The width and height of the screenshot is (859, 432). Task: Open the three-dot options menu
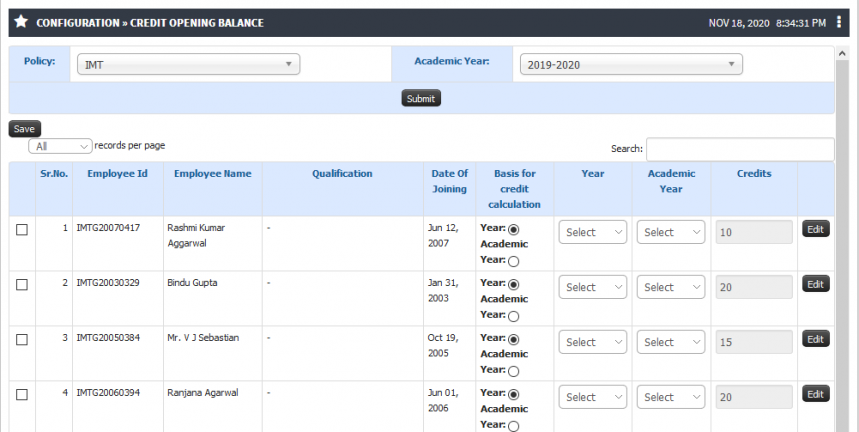pos(839,22)
